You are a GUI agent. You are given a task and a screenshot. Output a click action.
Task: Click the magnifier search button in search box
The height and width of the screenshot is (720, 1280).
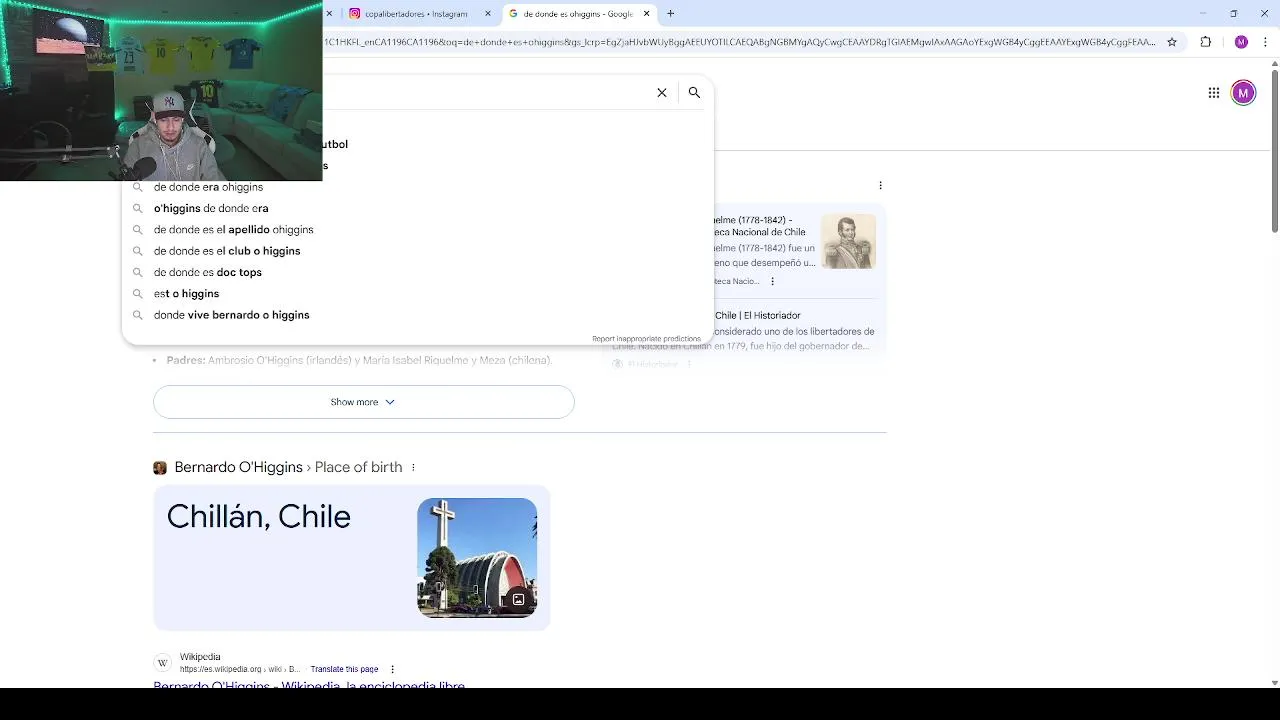[x=694, y=93]
